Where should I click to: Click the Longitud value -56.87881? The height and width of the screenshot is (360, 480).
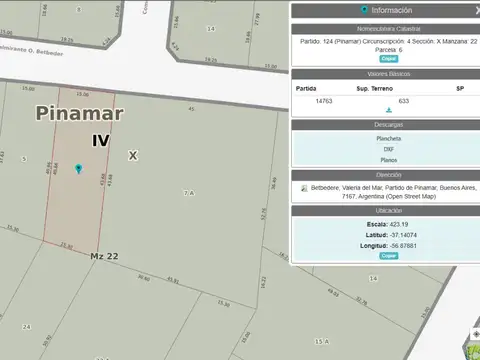(403, 246)
